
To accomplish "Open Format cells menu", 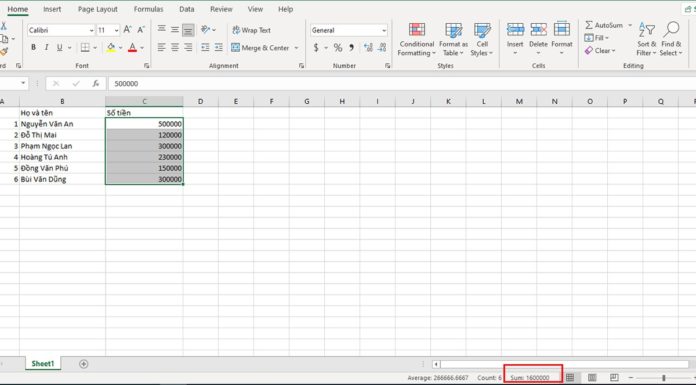I will [x=562, y=39].
